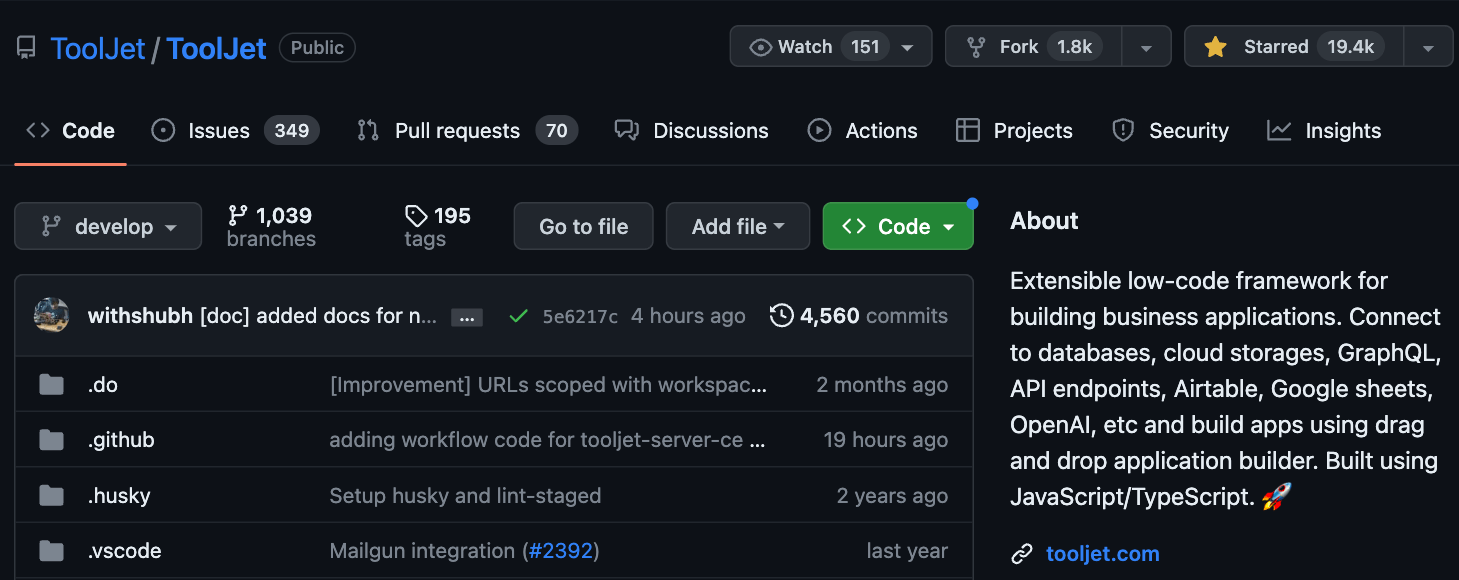This screenshot has width=1459, height=580.
Task: Expand the truncated commit message with ellipsis button
Action: click(x=466, y=316)
